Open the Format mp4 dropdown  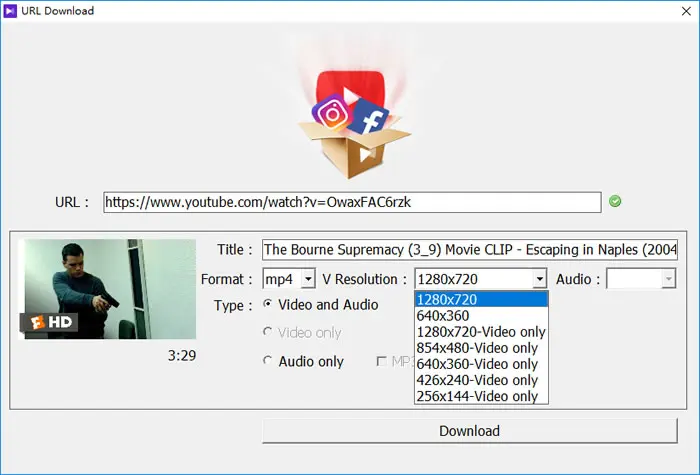[289, 279]
